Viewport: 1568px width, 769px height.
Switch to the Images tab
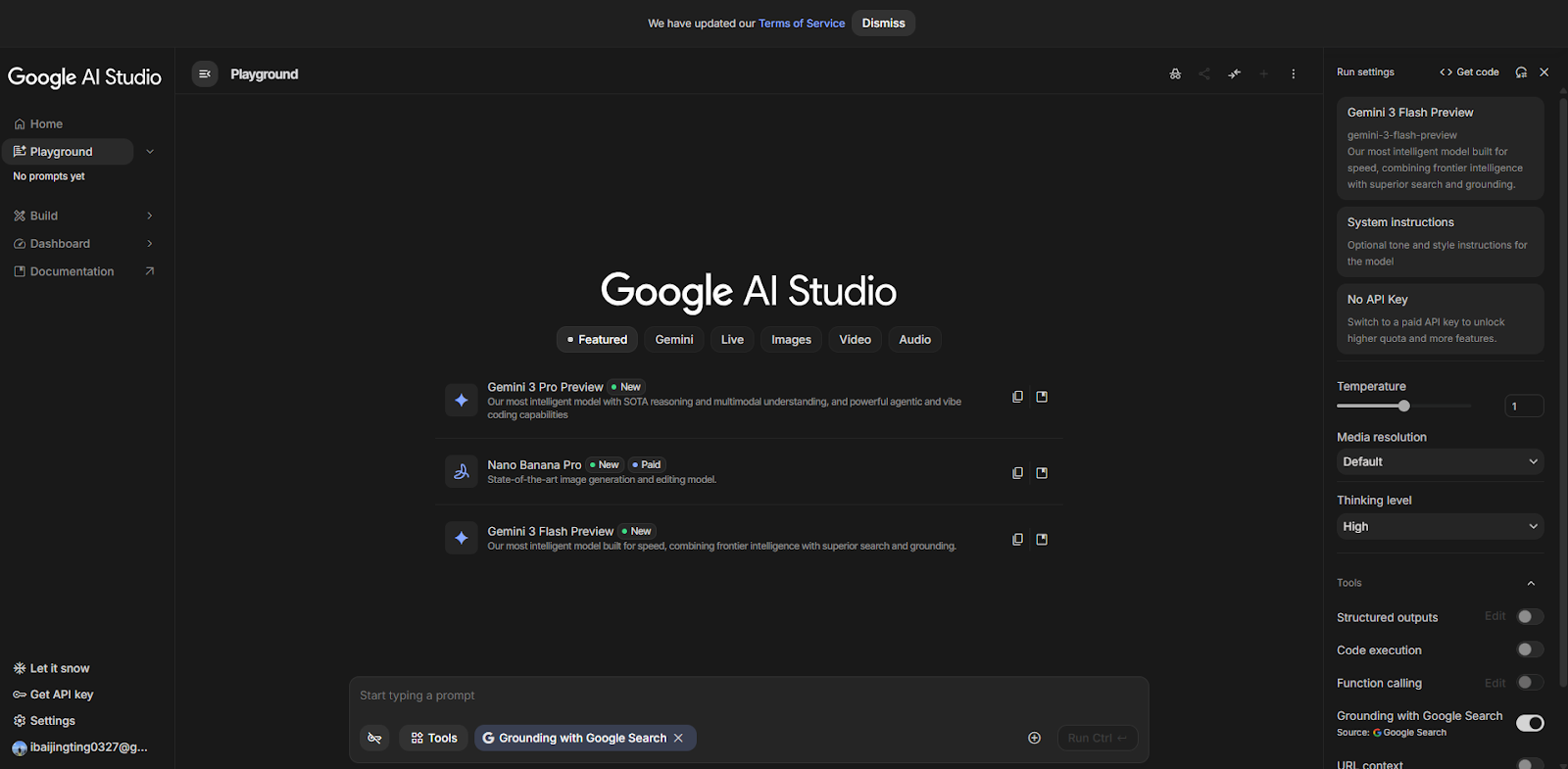[x=791, y=340]
